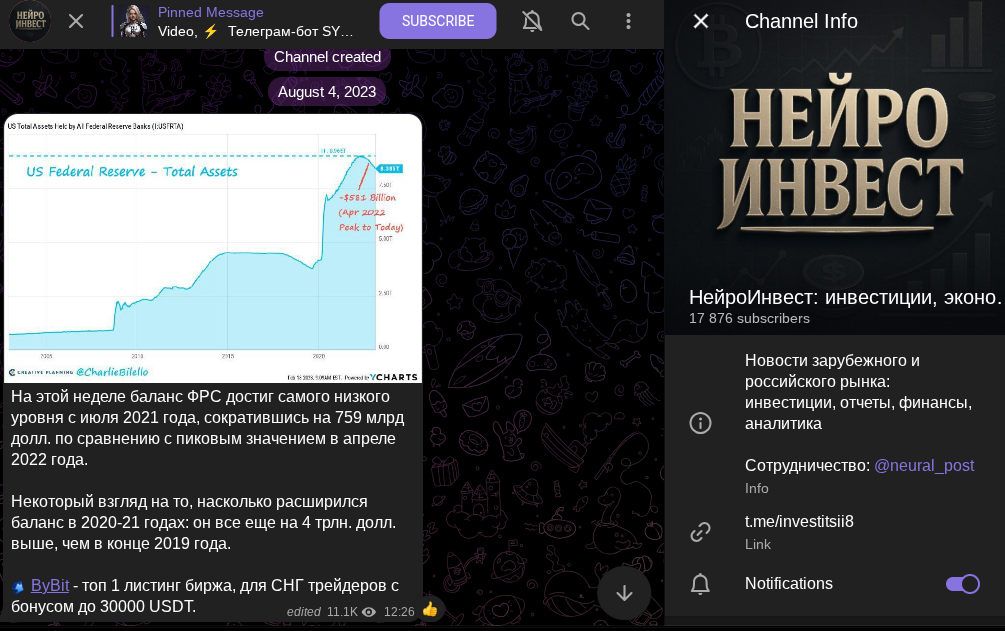Screen dimensions: 1005x631
Task: Click the 'Новости зарубежного и российского рынка' description
Action: point(858,392)
